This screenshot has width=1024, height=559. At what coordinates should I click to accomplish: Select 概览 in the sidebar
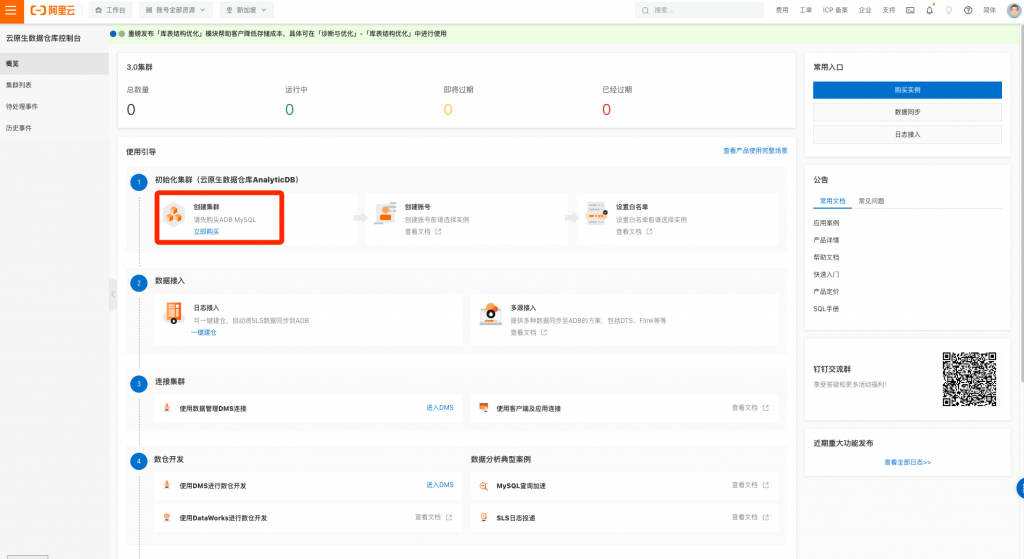point(54,64)
